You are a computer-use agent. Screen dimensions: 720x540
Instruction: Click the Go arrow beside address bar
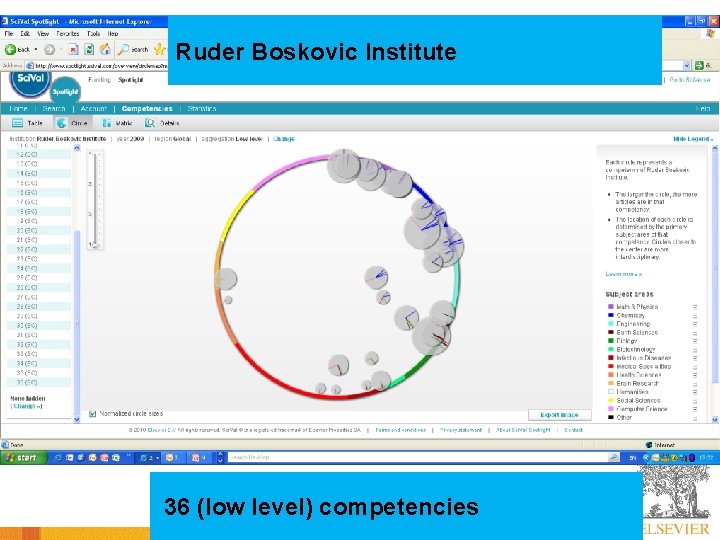pos(699,66)
